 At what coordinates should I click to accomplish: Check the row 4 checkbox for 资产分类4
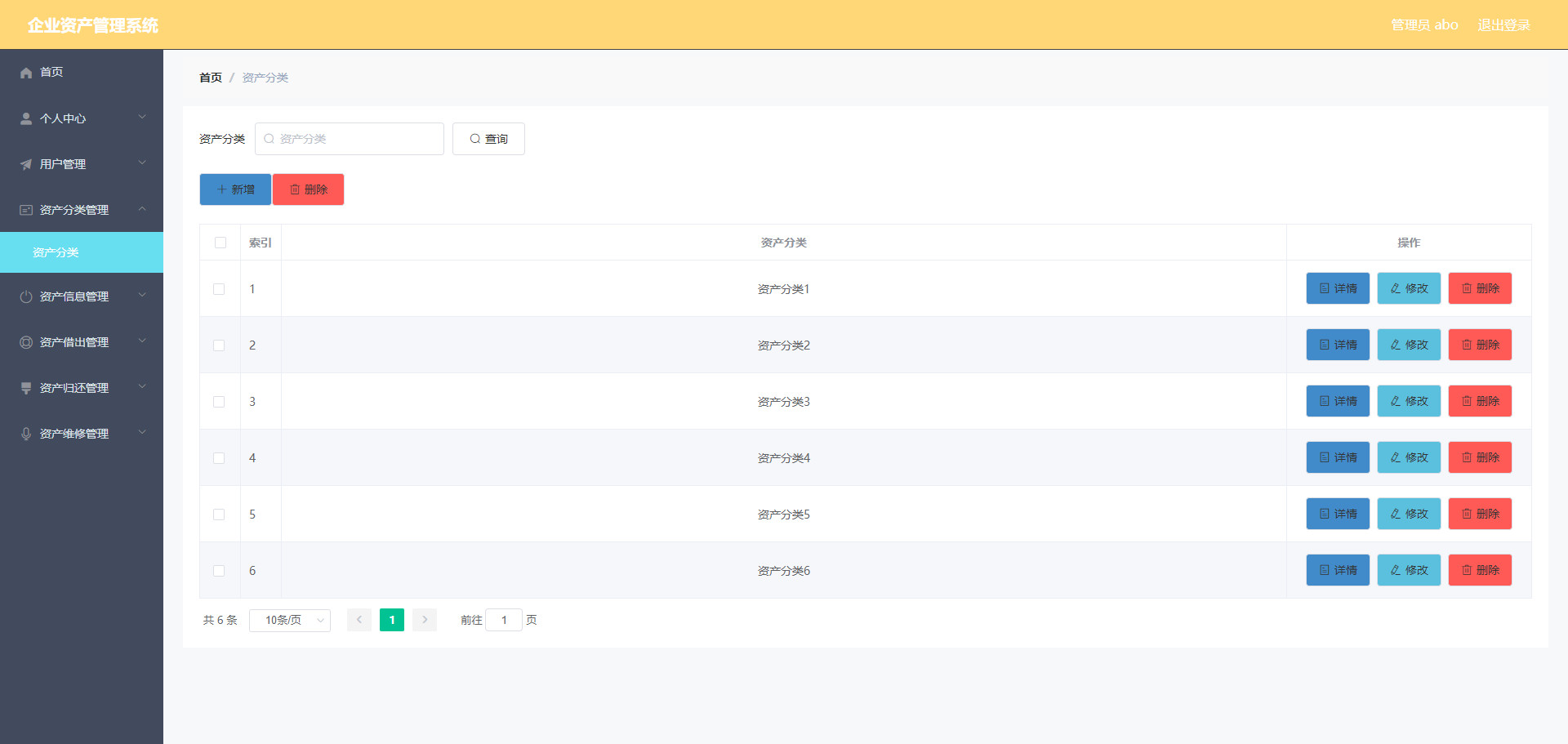point(219,458)
